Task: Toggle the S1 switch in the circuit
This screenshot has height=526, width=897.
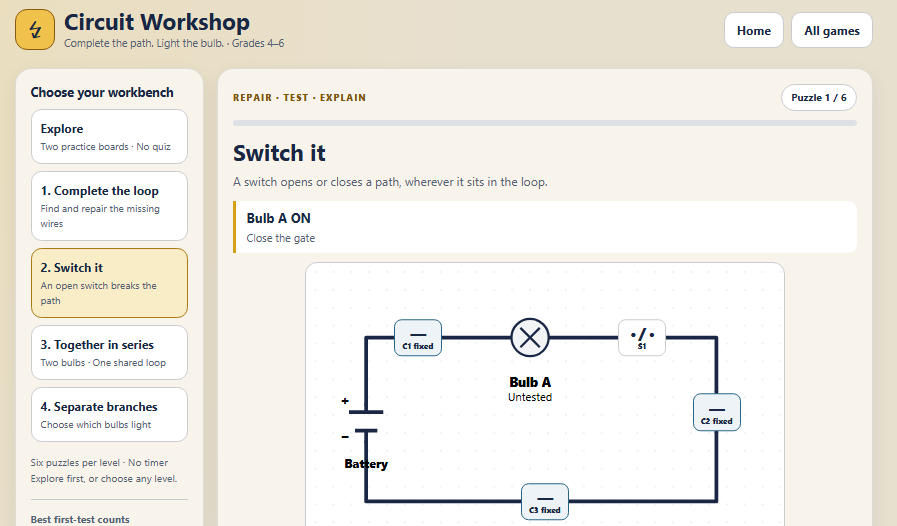Action: point(642,338)
